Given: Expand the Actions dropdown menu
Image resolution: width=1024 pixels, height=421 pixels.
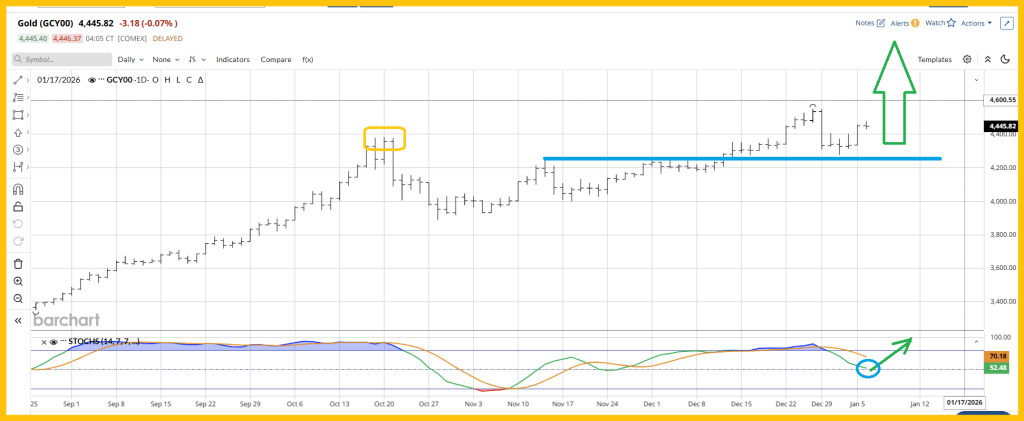Looking at the screenshot, I should coord(976,22).
